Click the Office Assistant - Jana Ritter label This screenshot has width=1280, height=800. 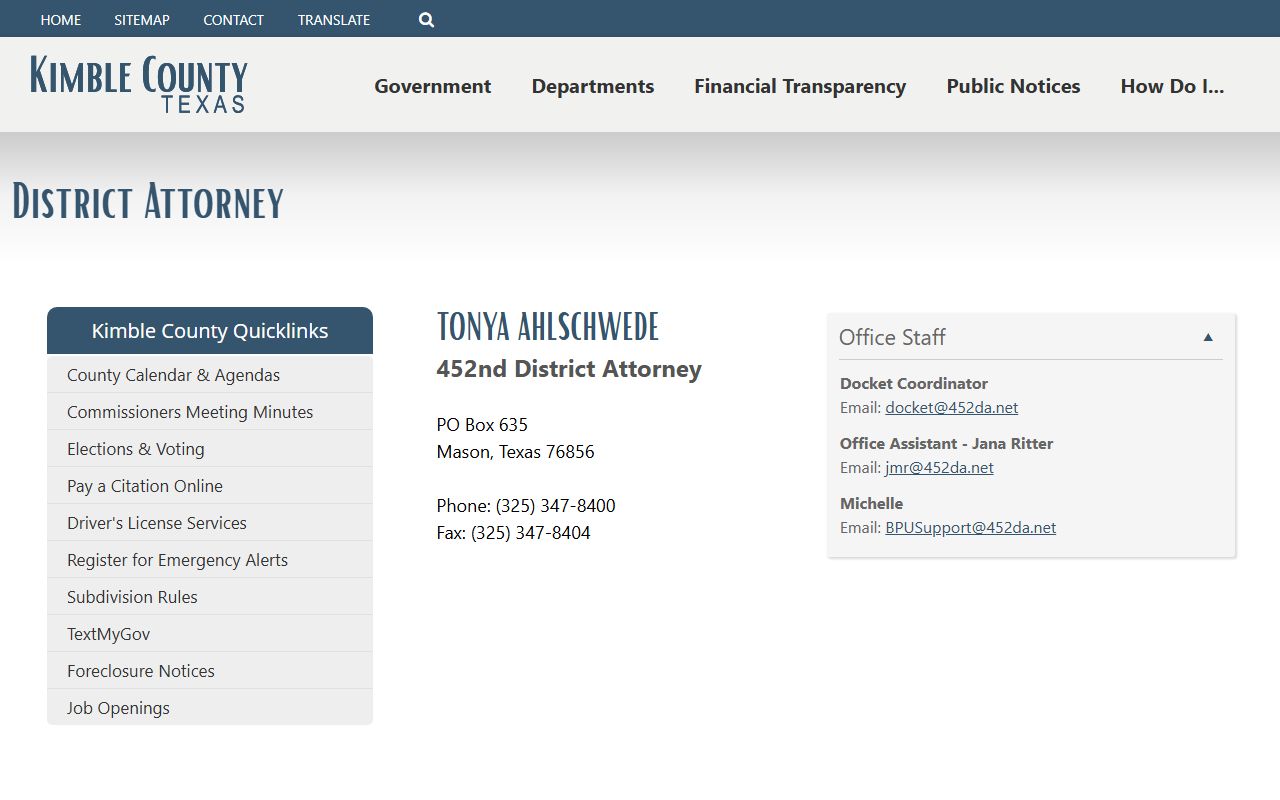click(946, 443)
